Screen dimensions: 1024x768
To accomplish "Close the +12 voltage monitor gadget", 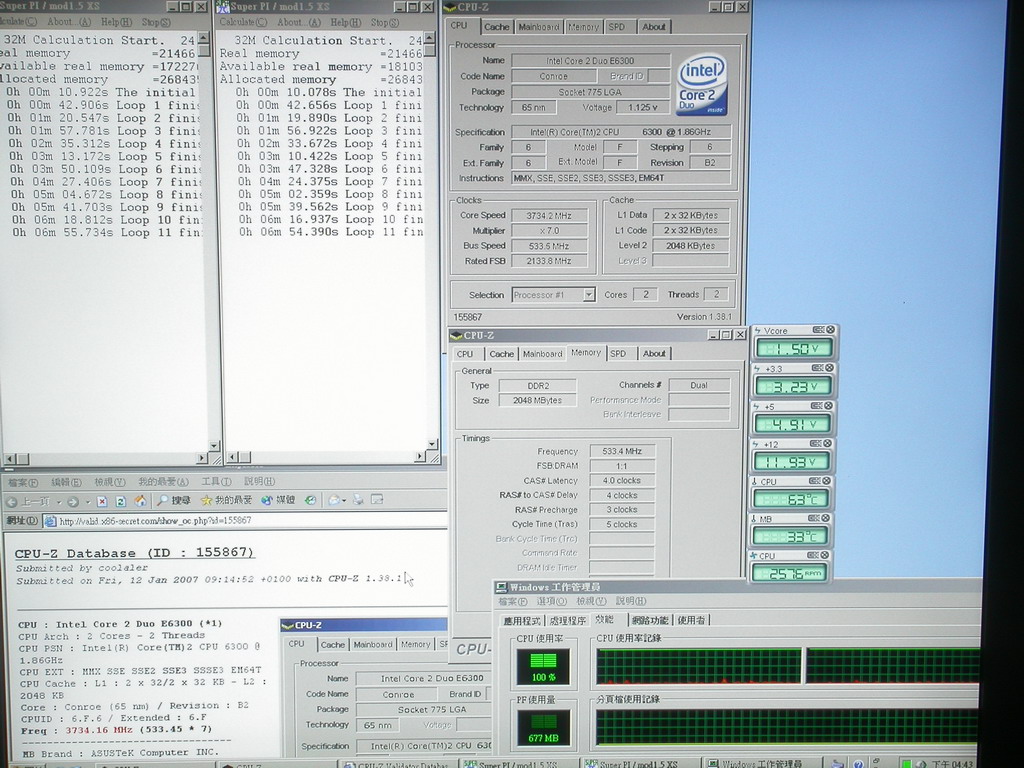I will point(827,443).
